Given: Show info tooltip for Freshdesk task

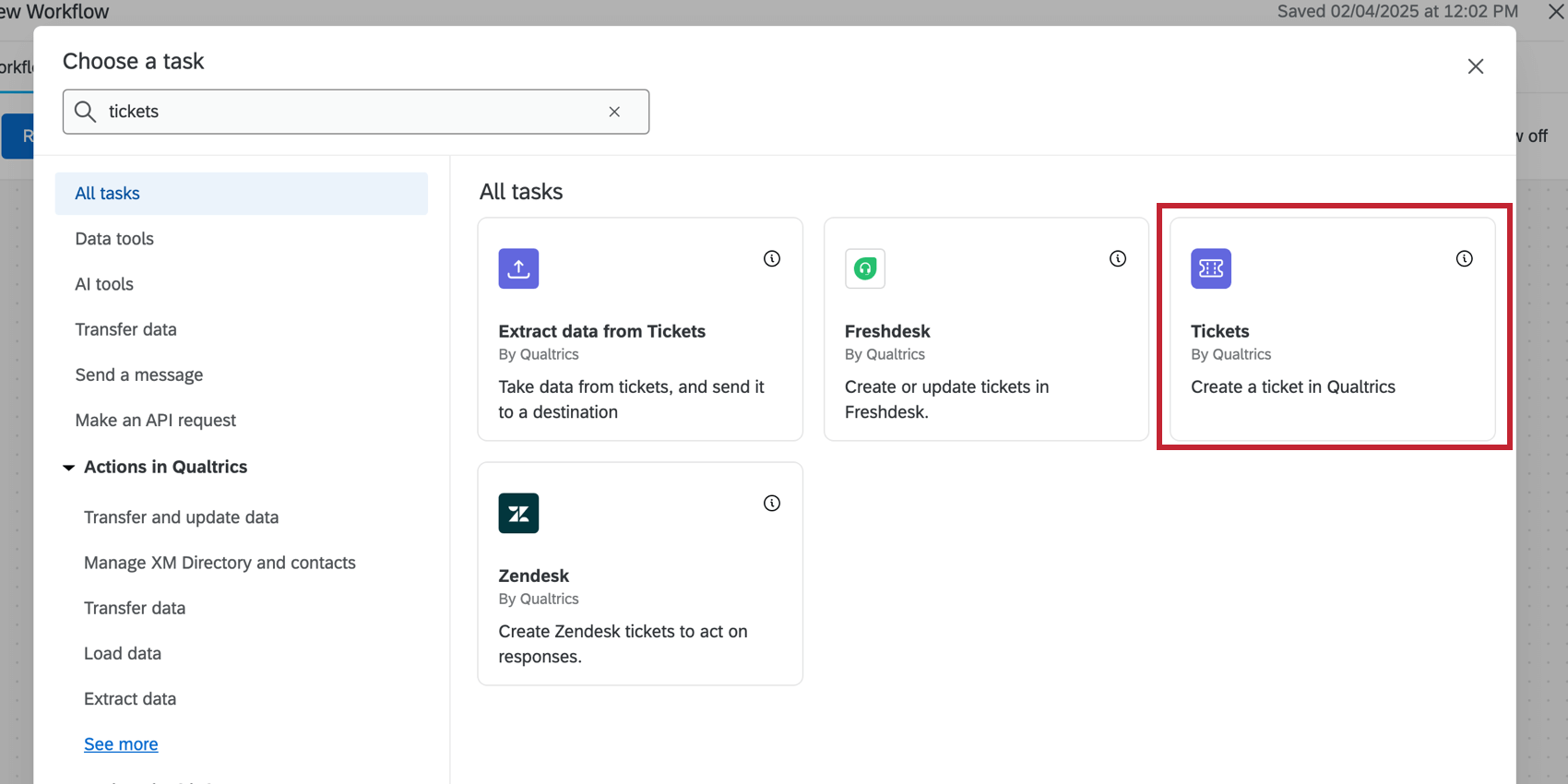Looking at the screenshot, I should tap(1118, 259).
